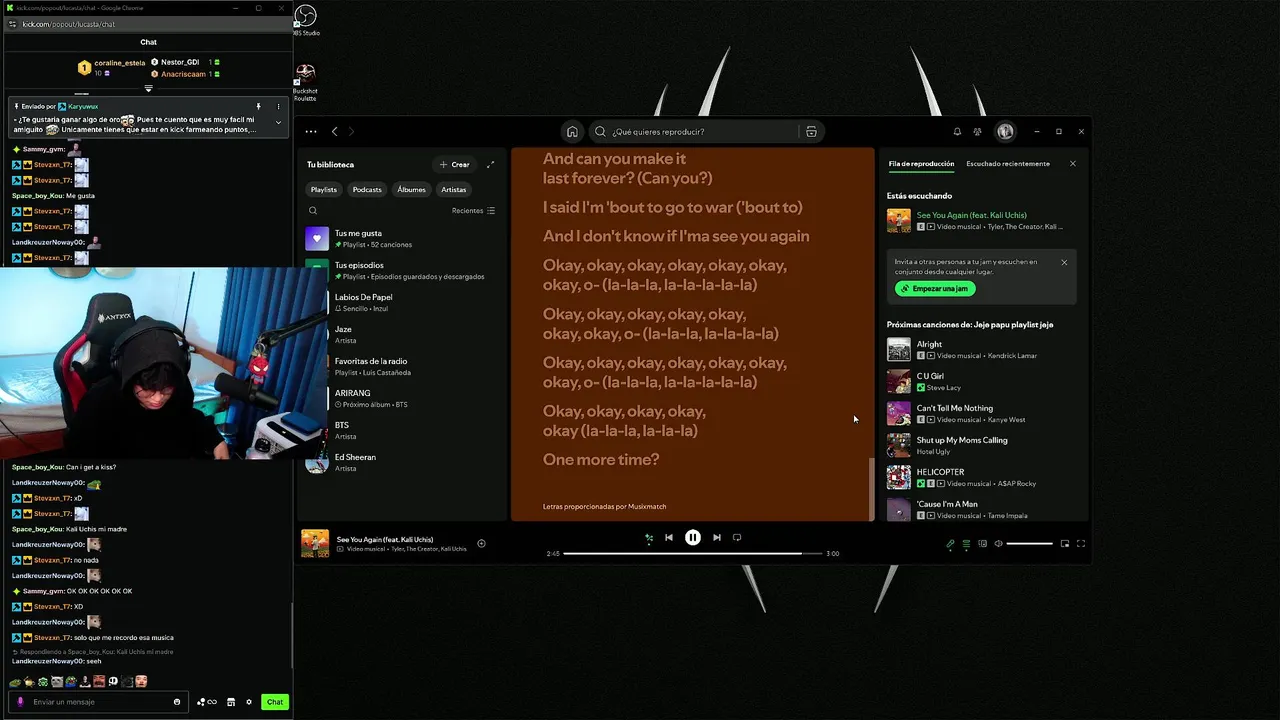Viewport: 1280px width, 720px height.
Task: Filter library by Podcasts
Action: (367, 189)
